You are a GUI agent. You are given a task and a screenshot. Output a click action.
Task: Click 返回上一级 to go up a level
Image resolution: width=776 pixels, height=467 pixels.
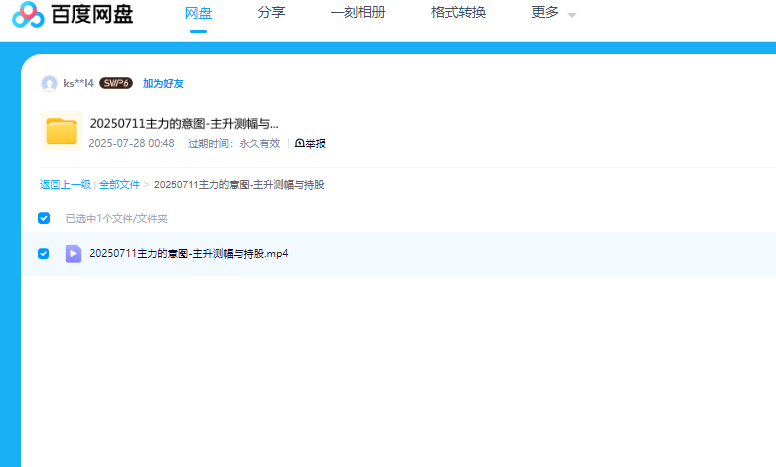(65, 185)
